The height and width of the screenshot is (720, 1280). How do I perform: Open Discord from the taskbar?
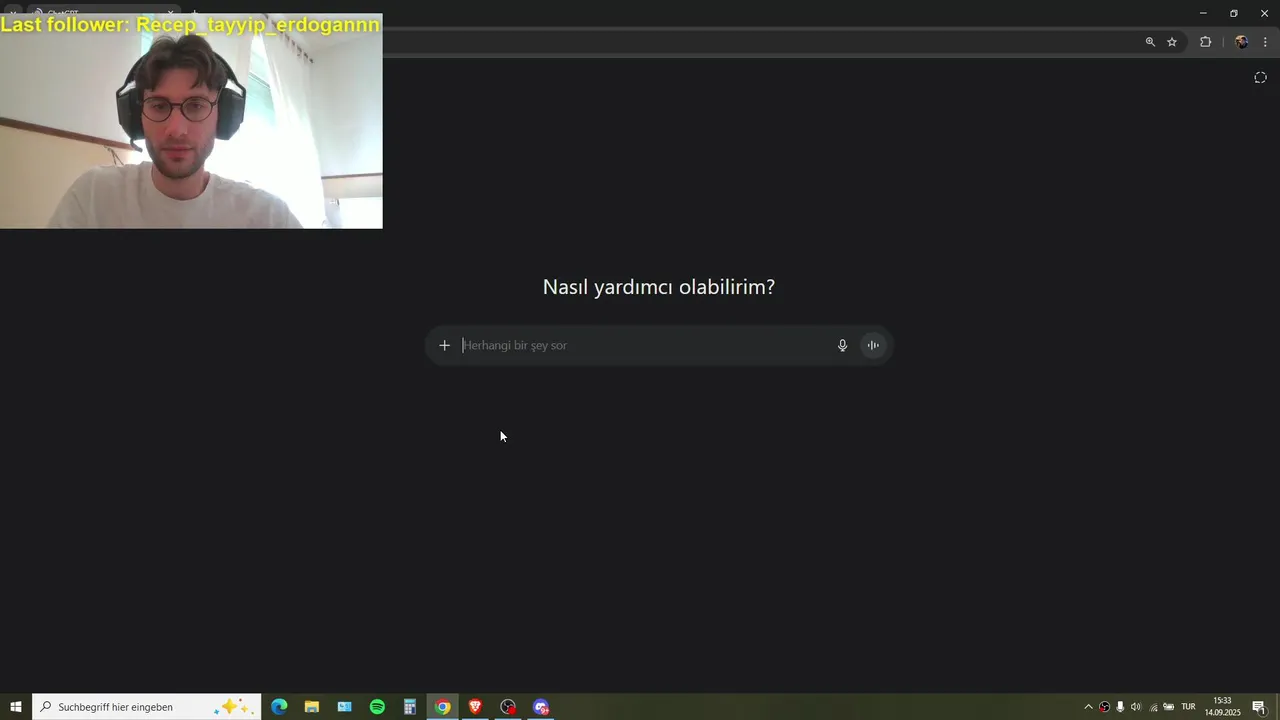[x=541, y=707]
